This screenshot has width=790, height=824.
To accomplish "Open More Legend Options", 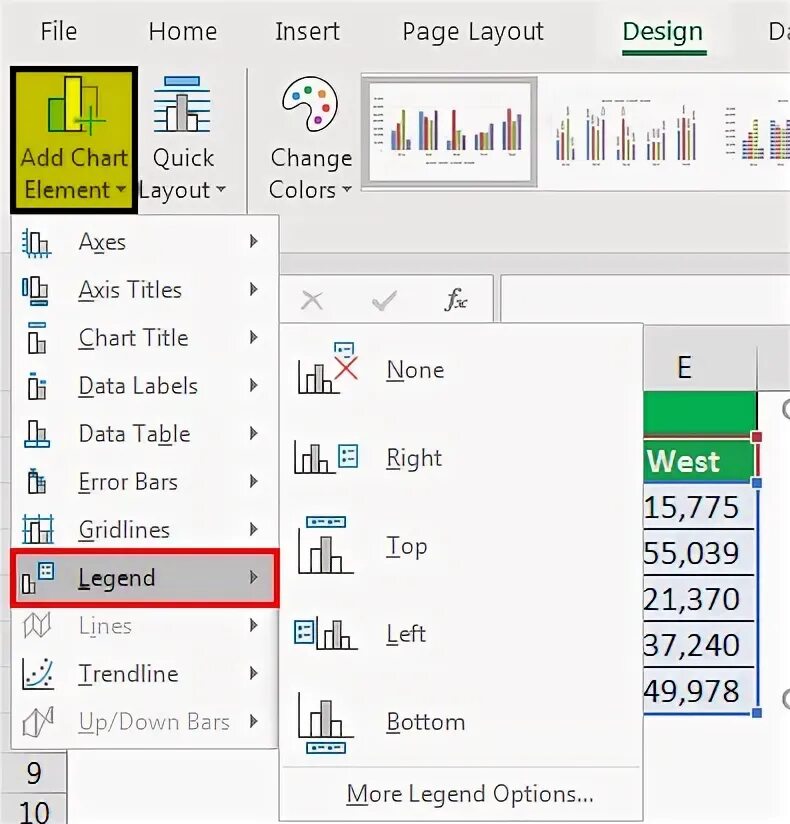I will (x=470, y=794).
